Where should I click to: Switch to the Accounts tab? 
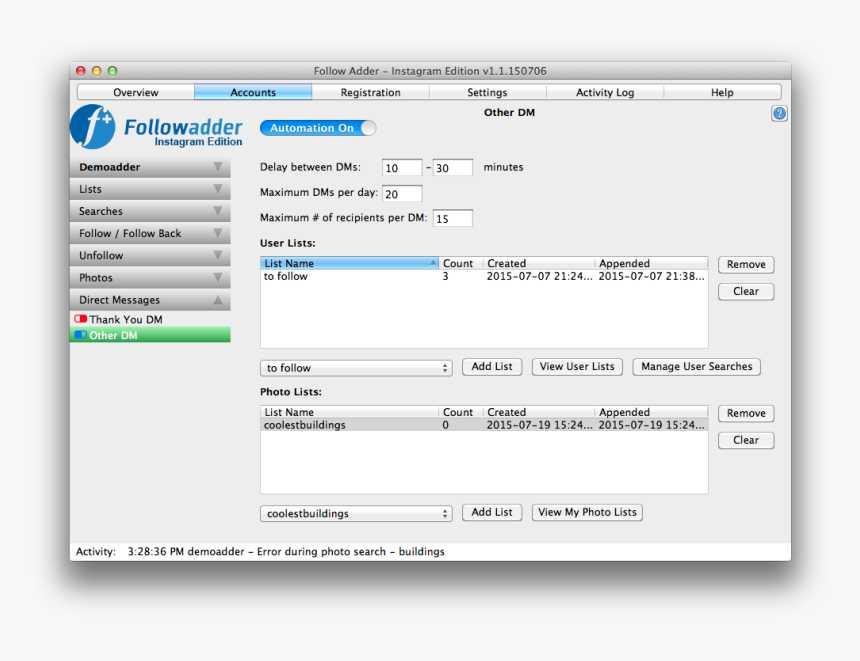[253, 92]
